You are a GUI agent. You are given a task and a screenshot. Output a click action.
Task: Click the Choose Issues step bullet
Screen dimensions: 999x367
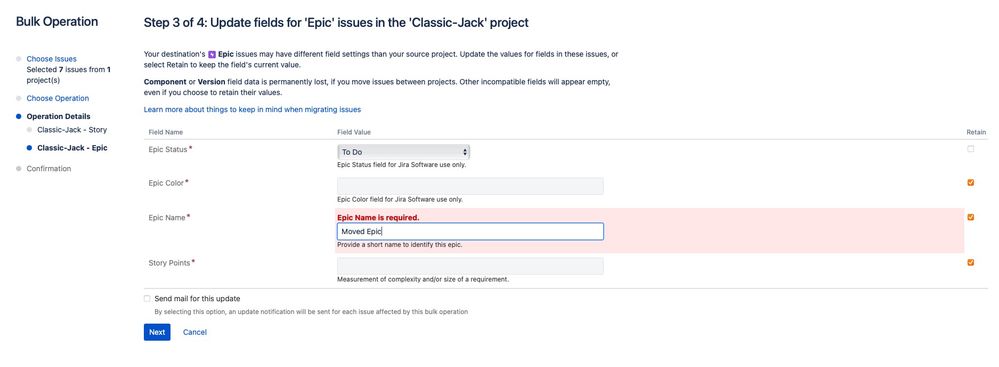(18, 59)
